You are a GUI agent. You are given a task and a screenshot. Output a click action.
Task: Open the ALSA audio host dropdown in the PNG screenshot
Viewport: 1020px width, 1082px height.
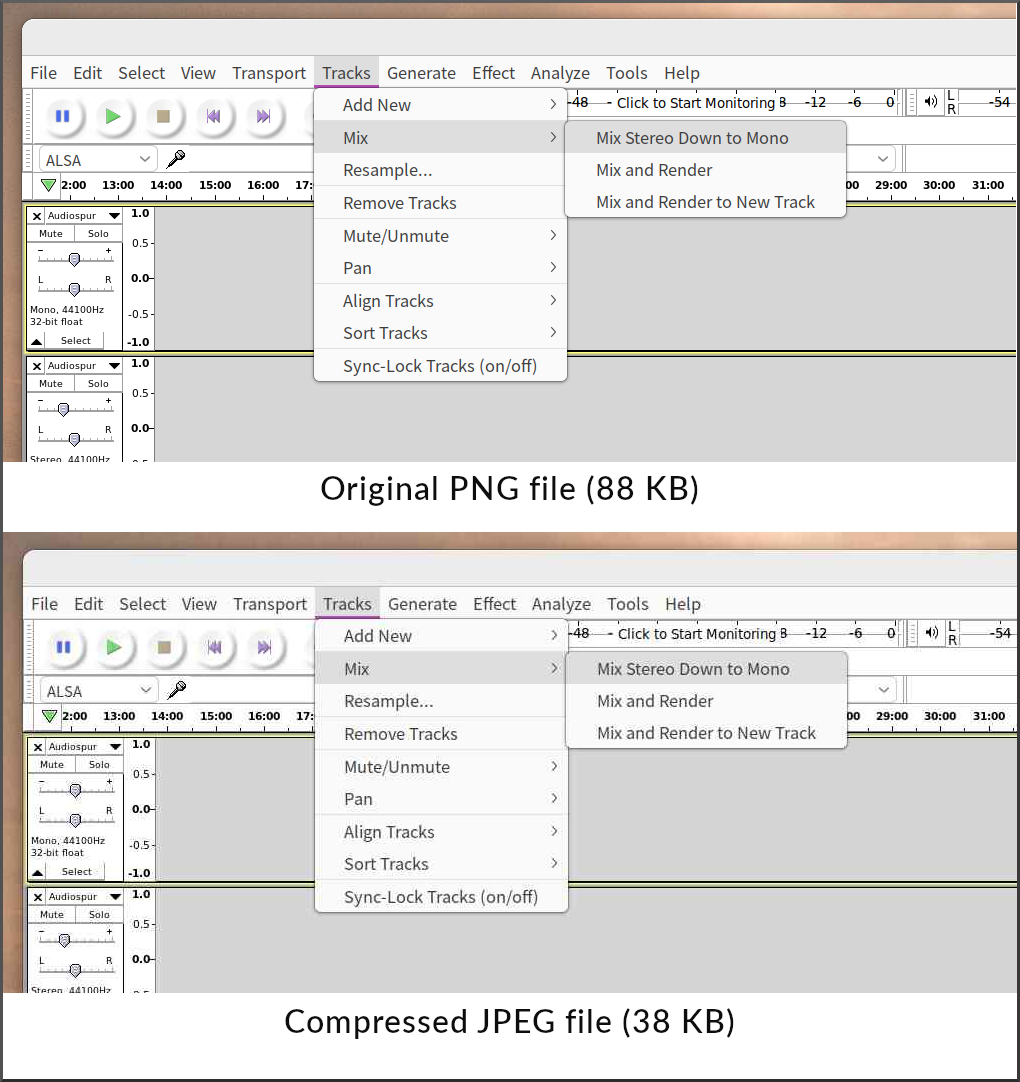click(98, 160)
